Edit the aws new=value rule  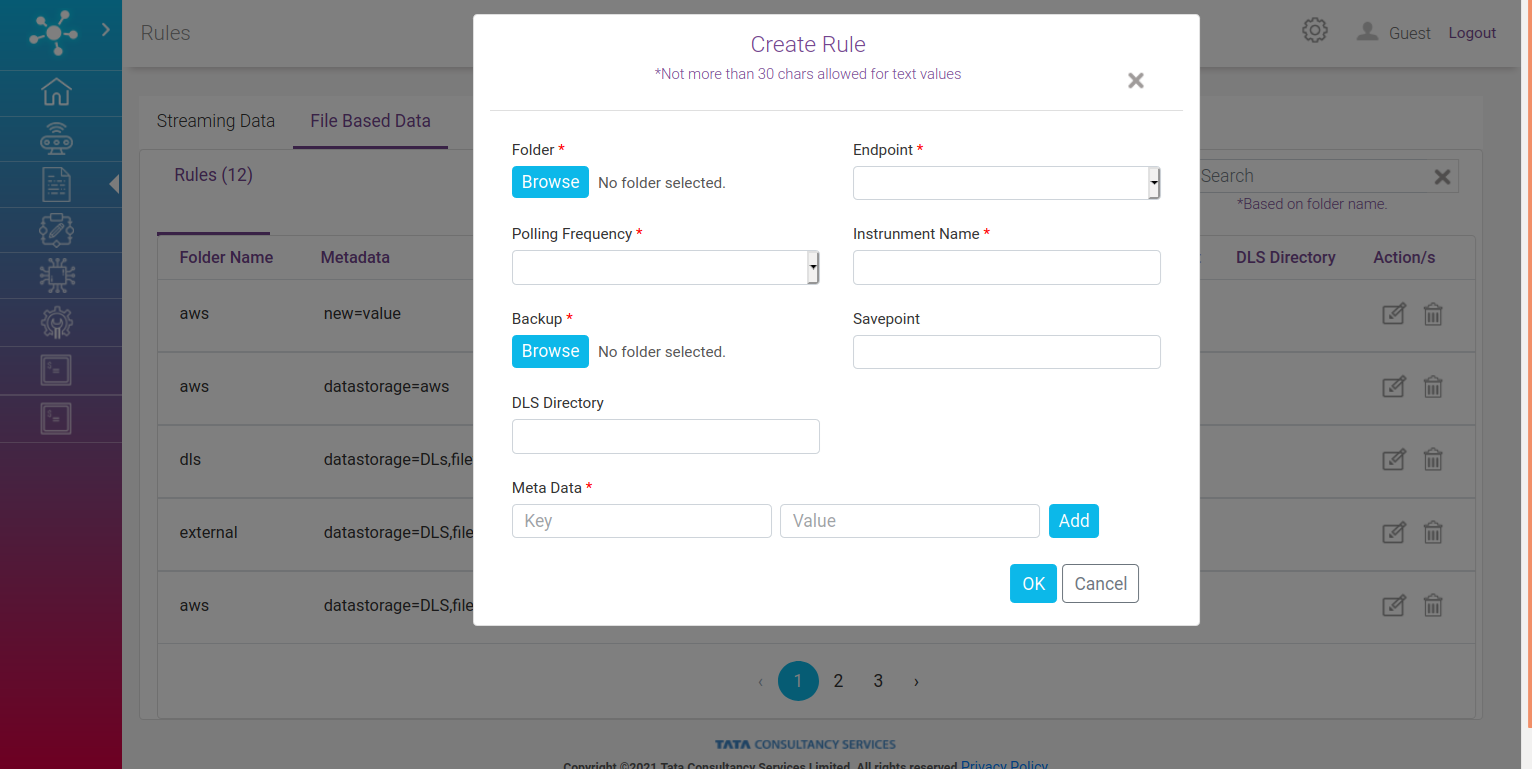tap(1393, 314)
